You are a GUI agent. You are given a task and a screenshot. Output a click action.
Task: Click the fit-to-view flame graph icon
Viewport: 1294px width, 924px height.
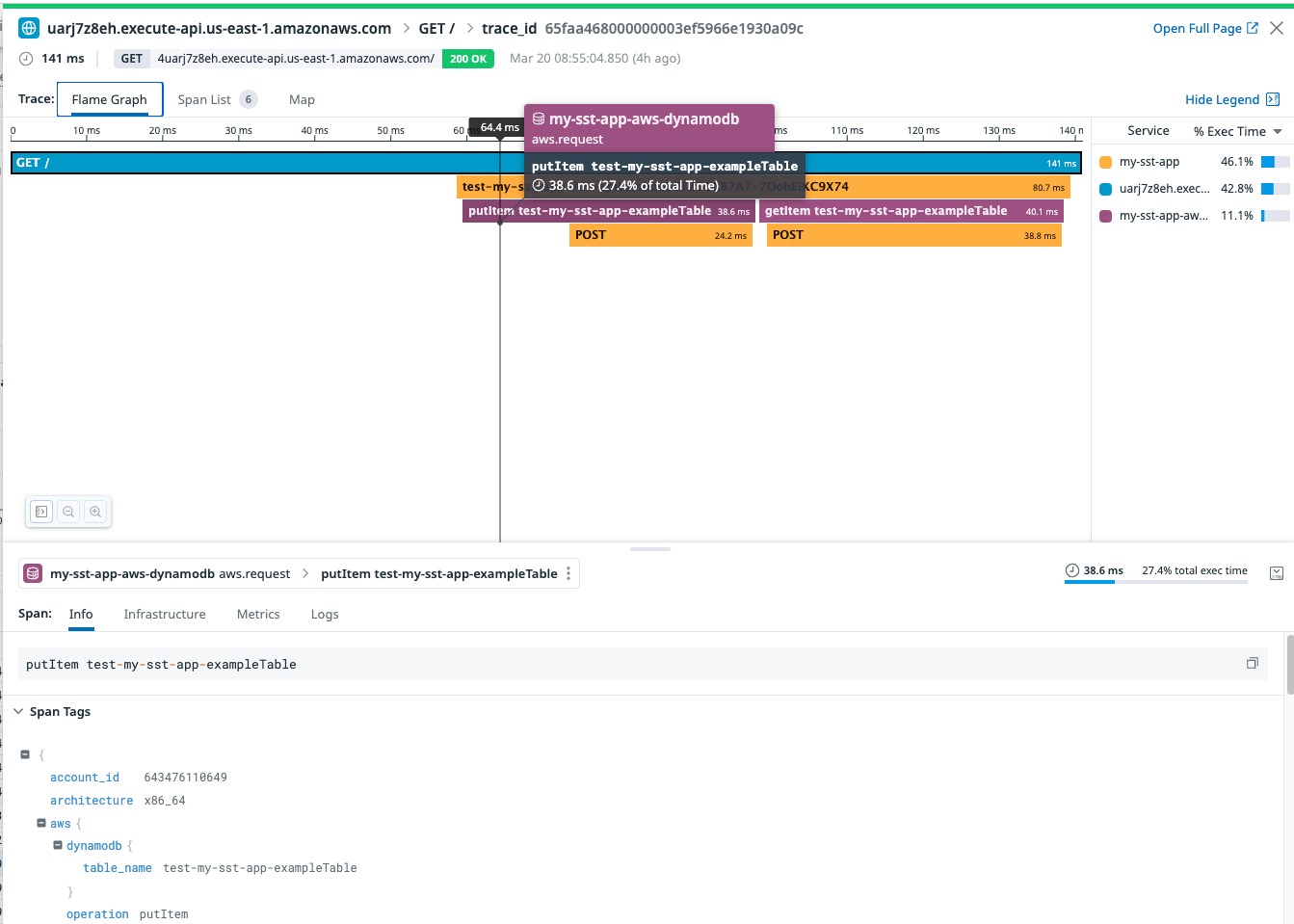(41, 512)
